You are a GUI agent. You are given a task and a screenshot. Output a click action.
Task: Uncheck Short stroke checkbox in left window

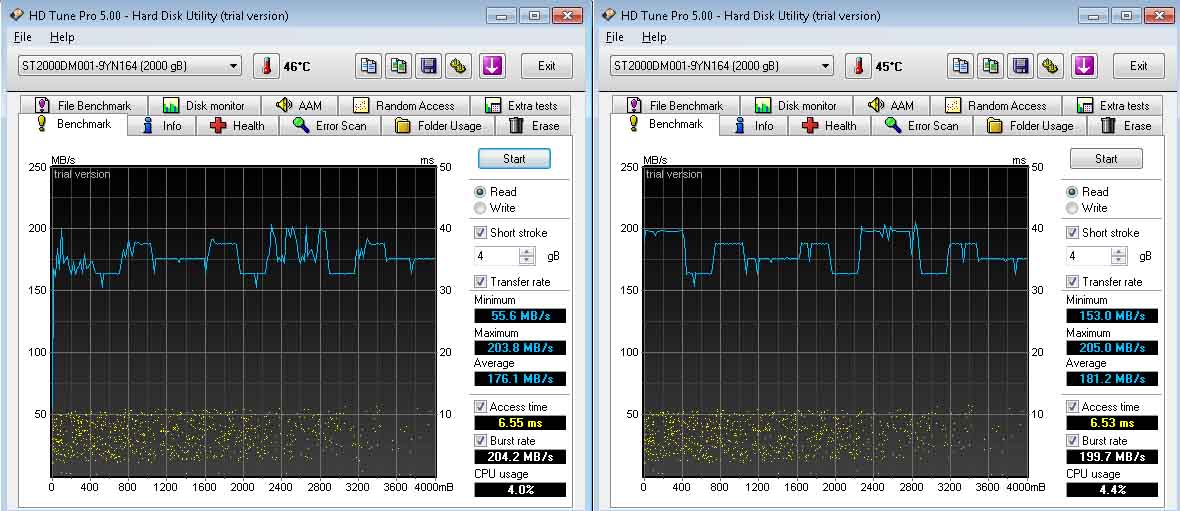pyautogui.click(x=481, y=233)
